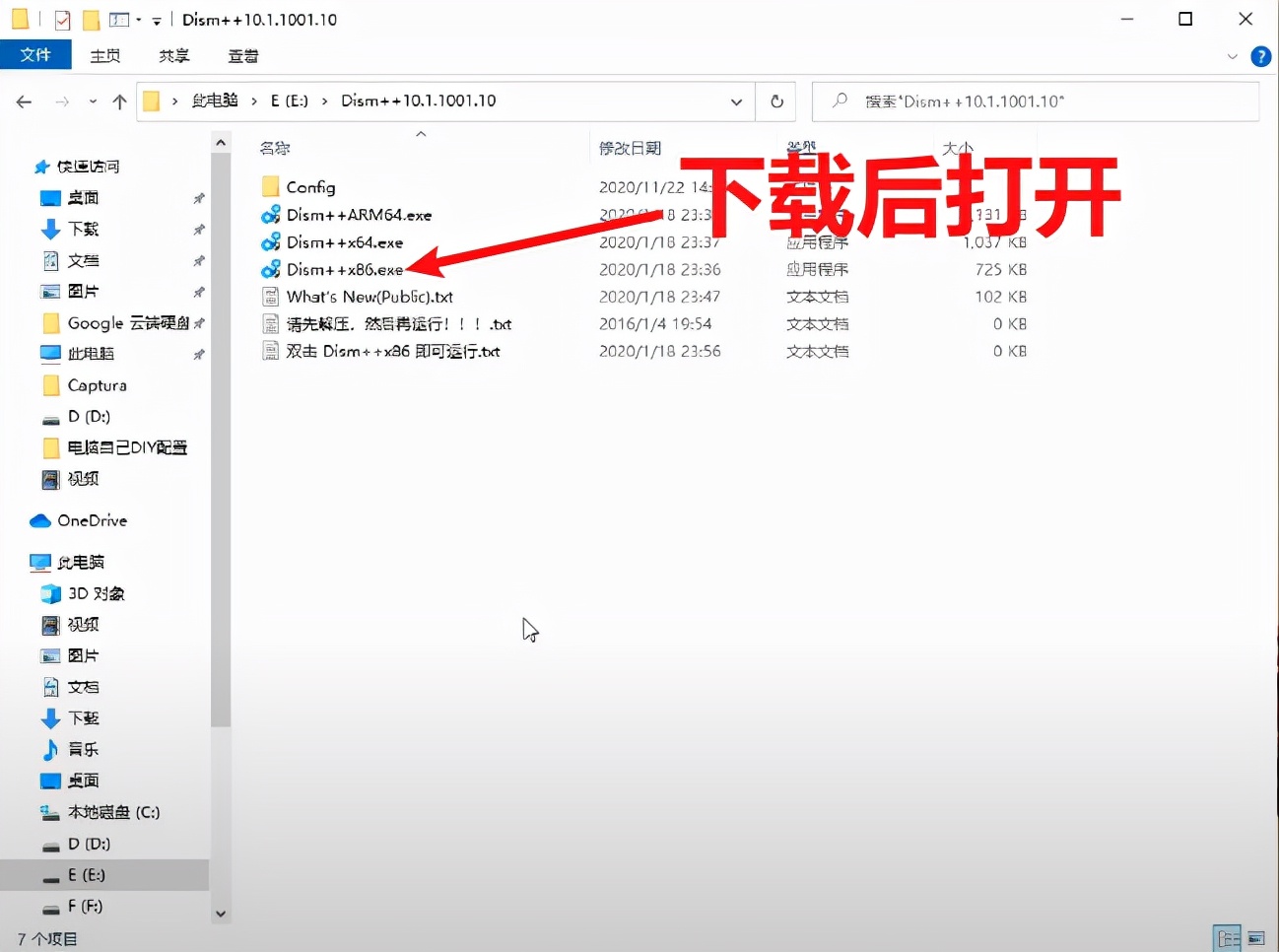
Task: Switch to large icons view in status bar
Action: [x=1257, y=938]
